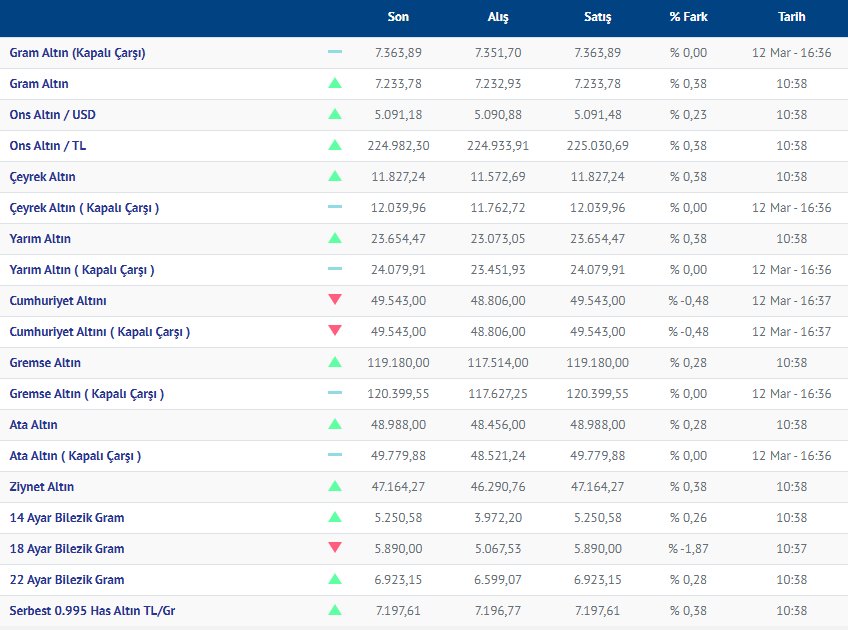Click the green up arrow for Serbest 0.995 Has Altın
The height and width of the screenshot is (630, 848).
(x=334, y=610)
